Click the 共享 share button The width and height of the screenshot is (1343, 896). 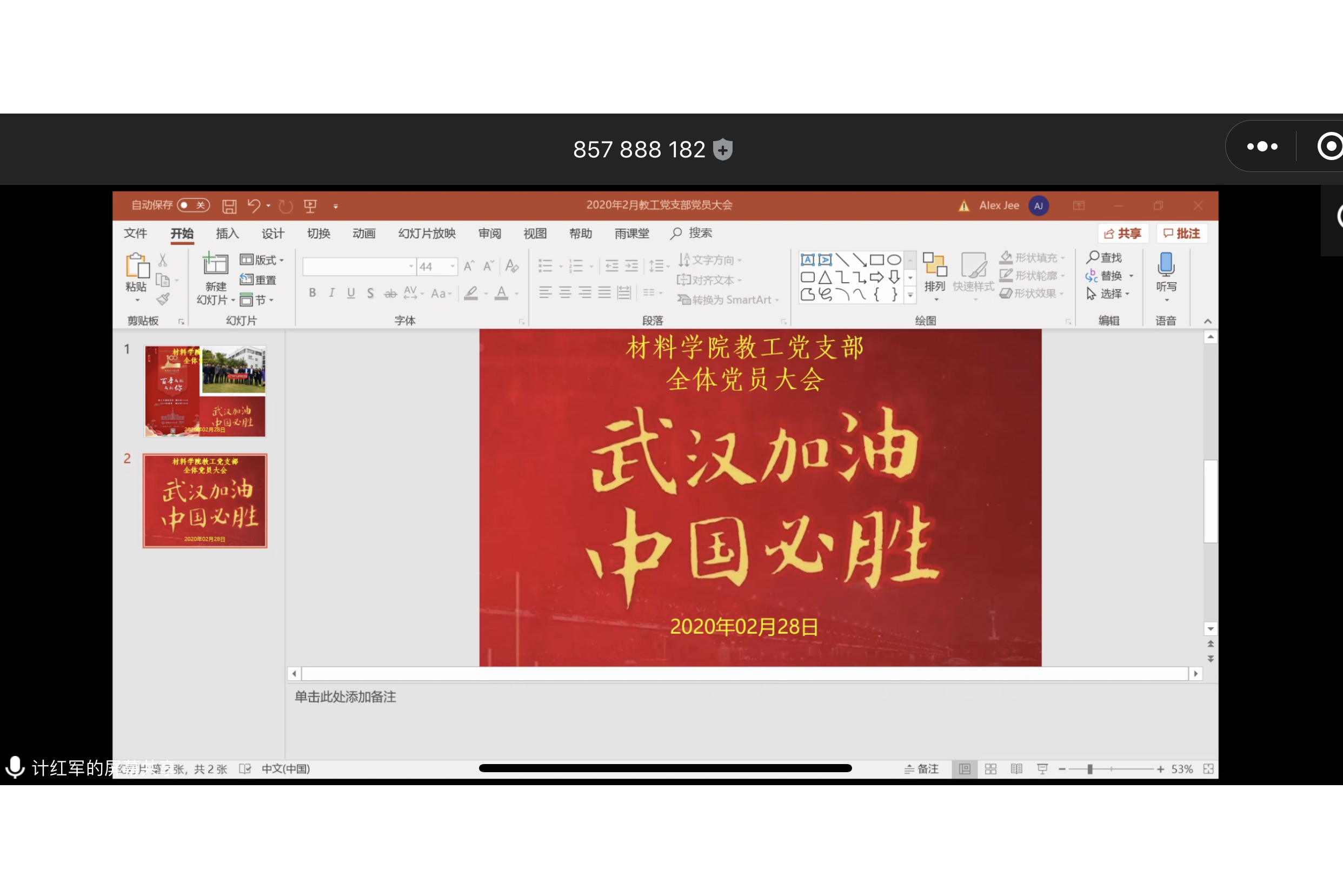1123,233
